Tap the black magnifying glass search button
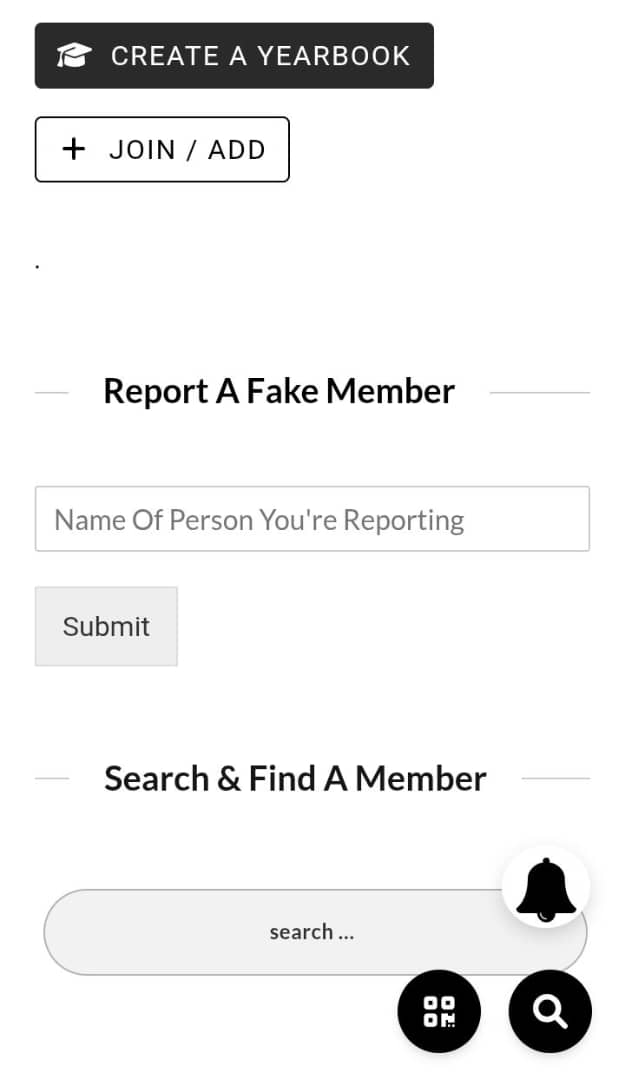The height and width of the screenshot is (1080, 625). (x=550, y=1011)
